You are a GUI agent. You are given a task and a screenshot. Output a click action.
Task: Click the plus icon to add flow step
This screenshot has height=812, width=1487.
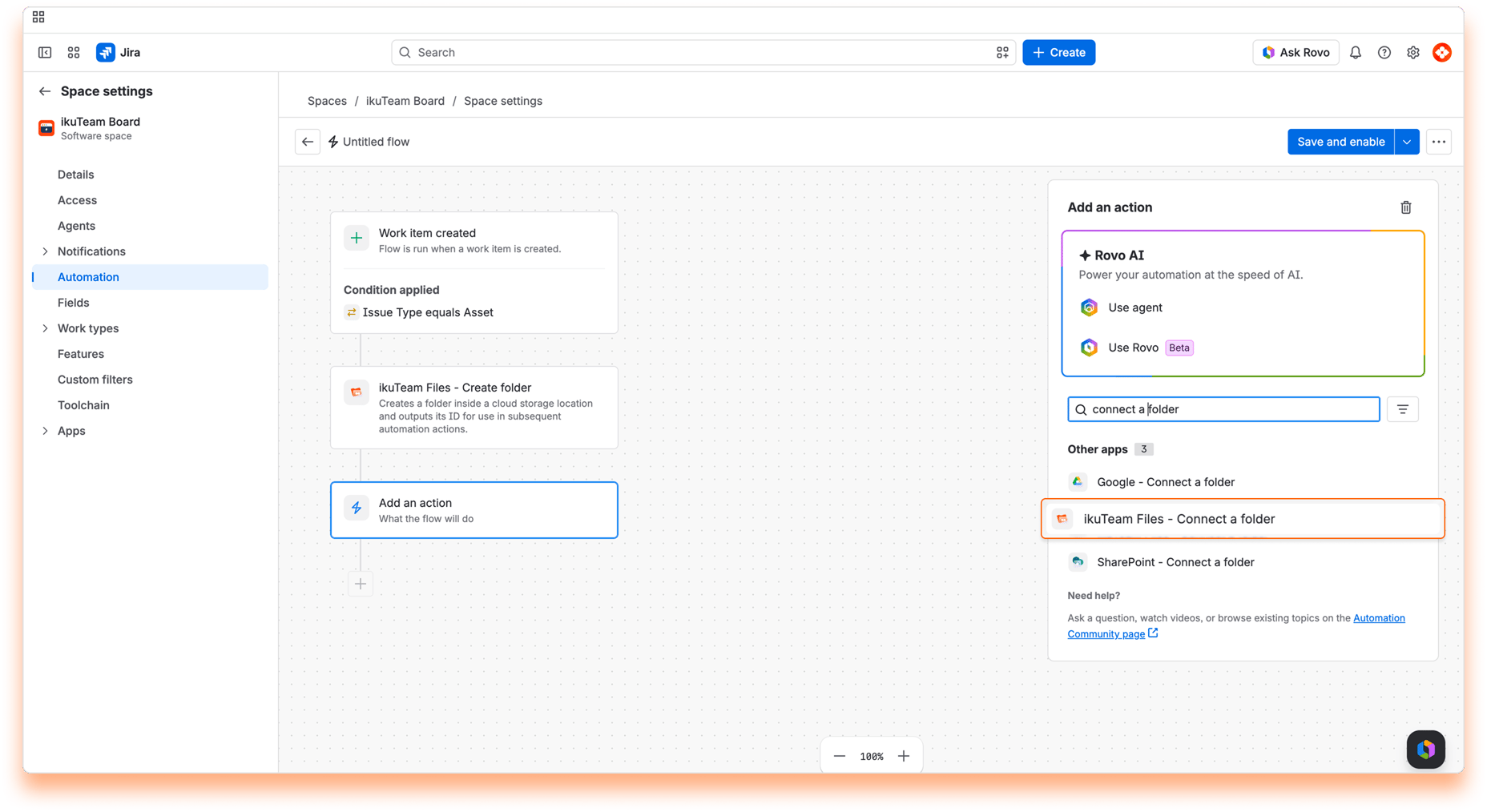[x=361, y=584]
